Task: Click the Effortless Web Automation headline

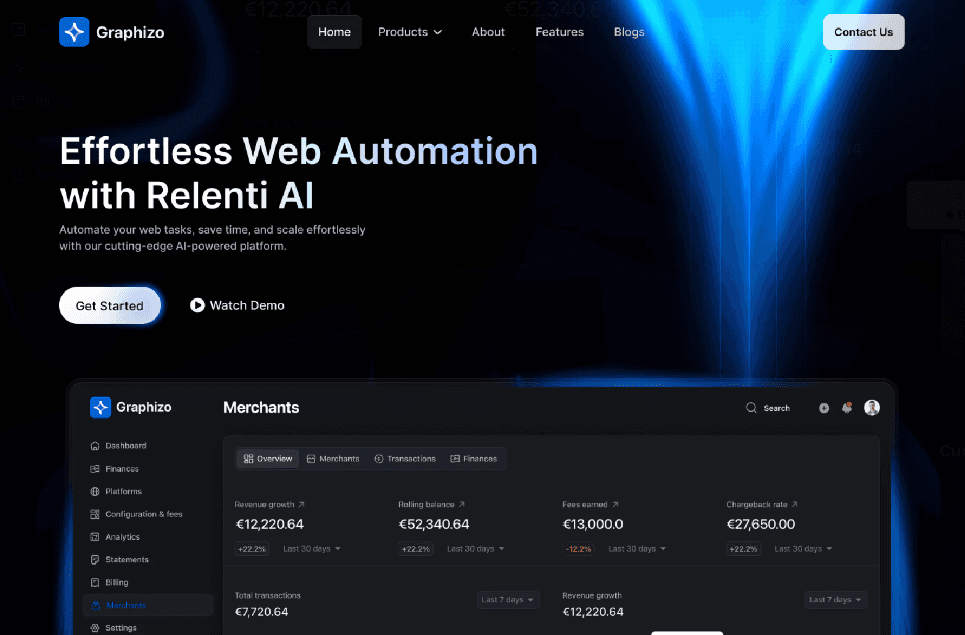Action: [298, 151]
